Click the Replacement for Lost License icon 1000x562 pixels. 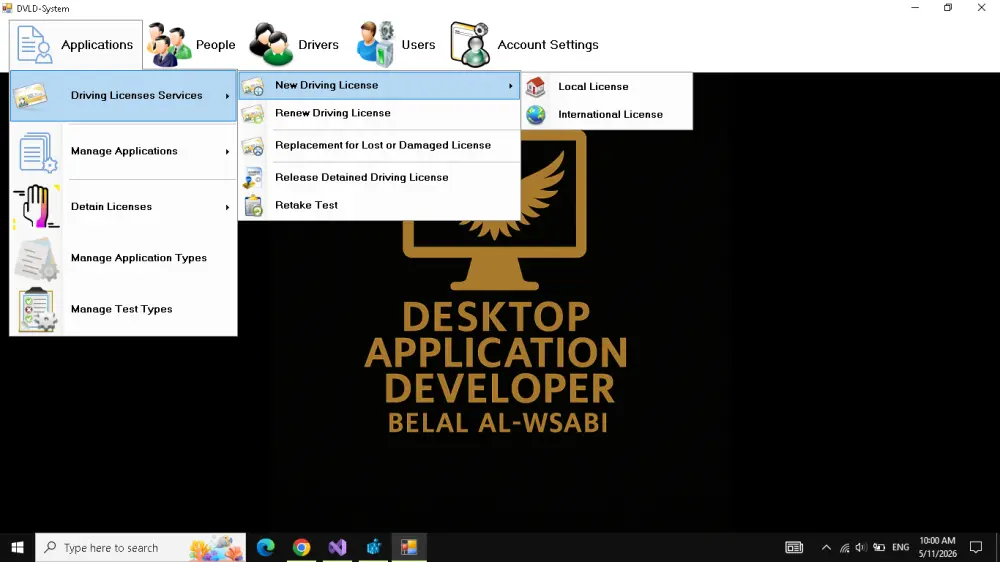[x=253, y=146]
